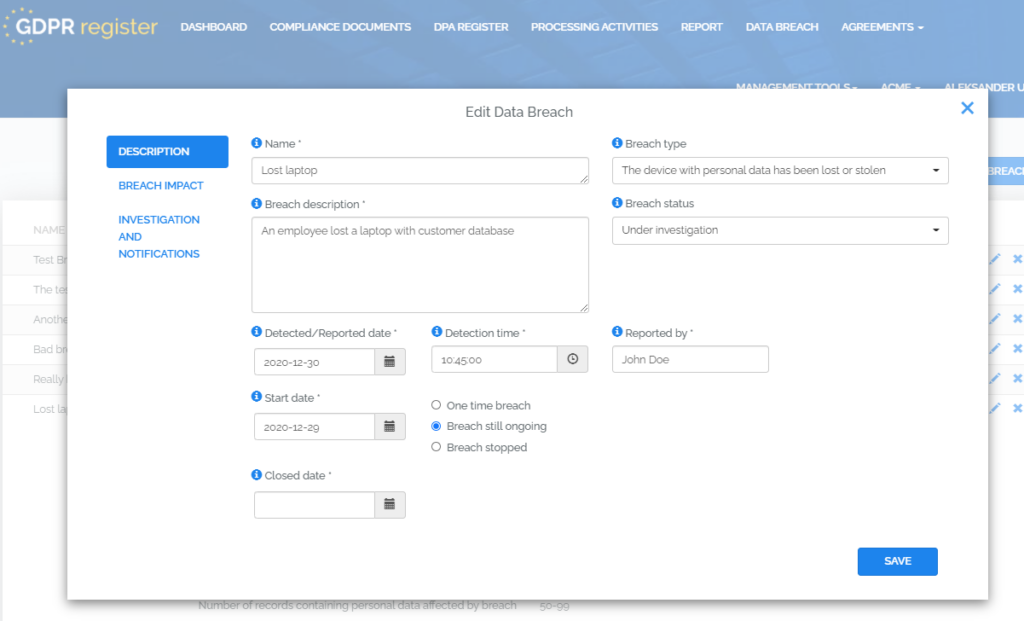Click info icon next to Breach type

pos(617,144)
